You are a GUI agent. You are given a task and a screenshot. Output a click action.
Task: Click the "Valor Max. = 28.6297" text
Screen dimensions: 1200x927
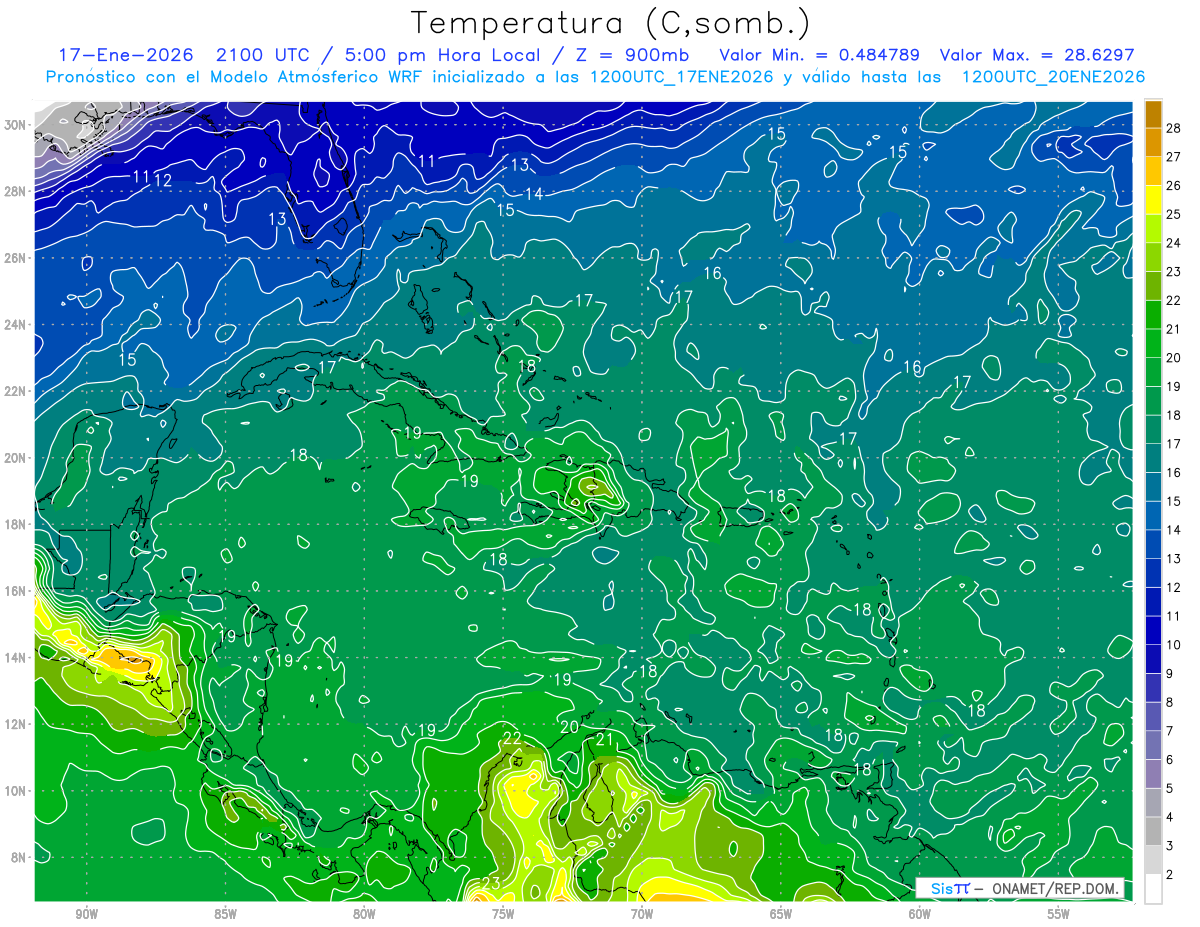1036,55
